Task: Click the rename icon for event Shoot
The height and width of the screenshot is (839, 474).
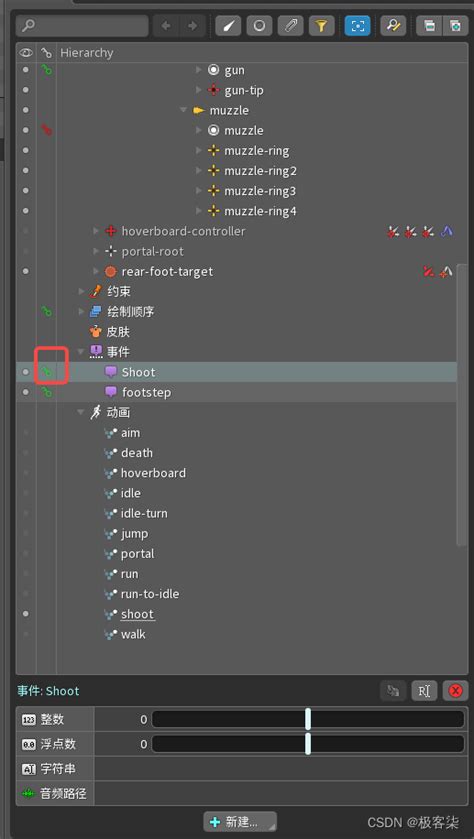Action: (424, 691)
